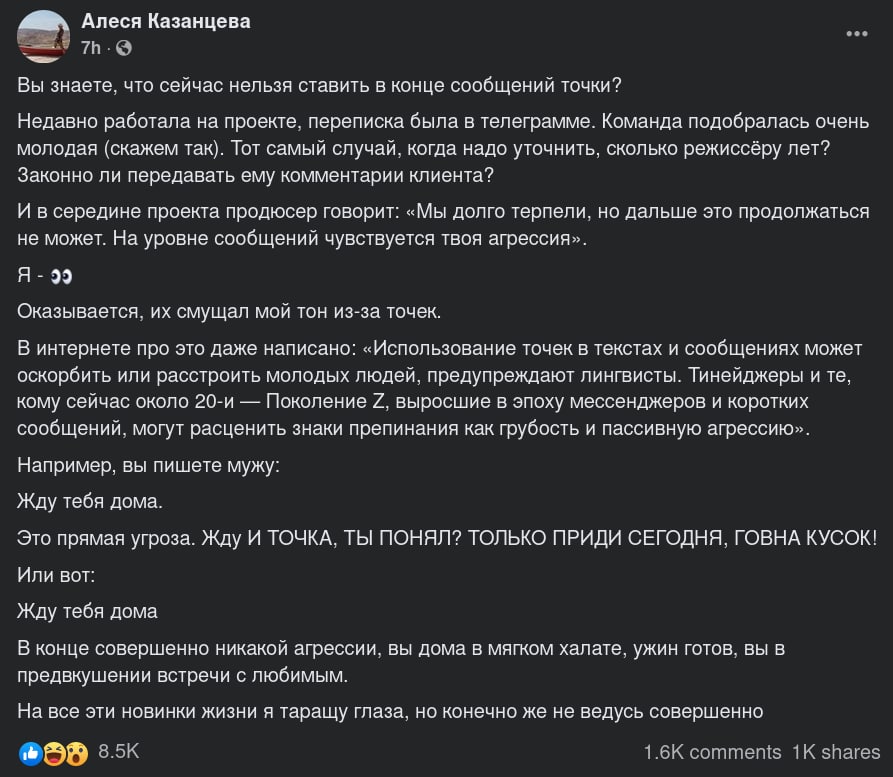Click the author's profile picture
The image size is (893, 777).
pyautogui.click(x=43, y=33)
